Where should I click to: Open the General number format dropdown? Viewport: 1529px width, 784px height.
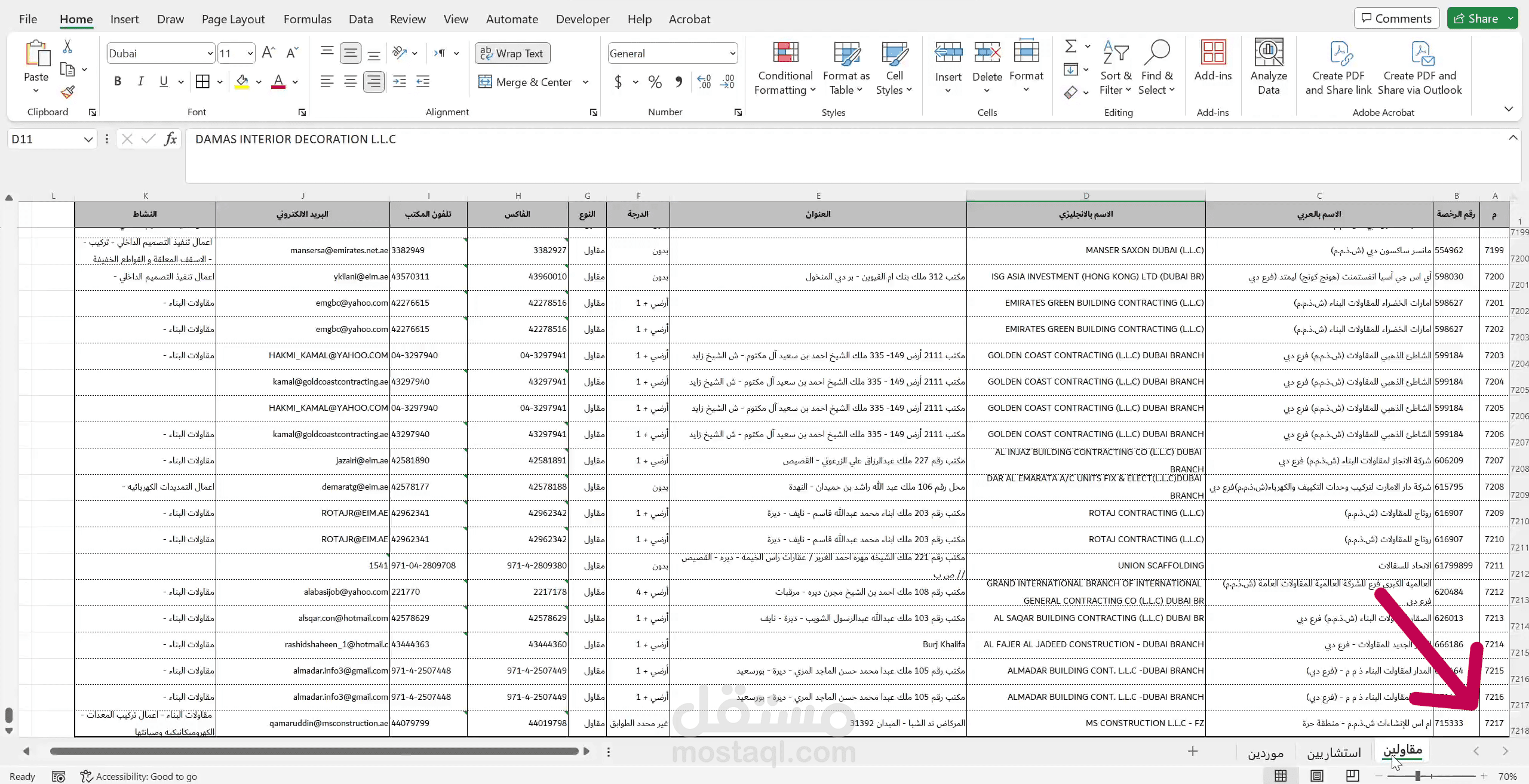pos(731,53)
